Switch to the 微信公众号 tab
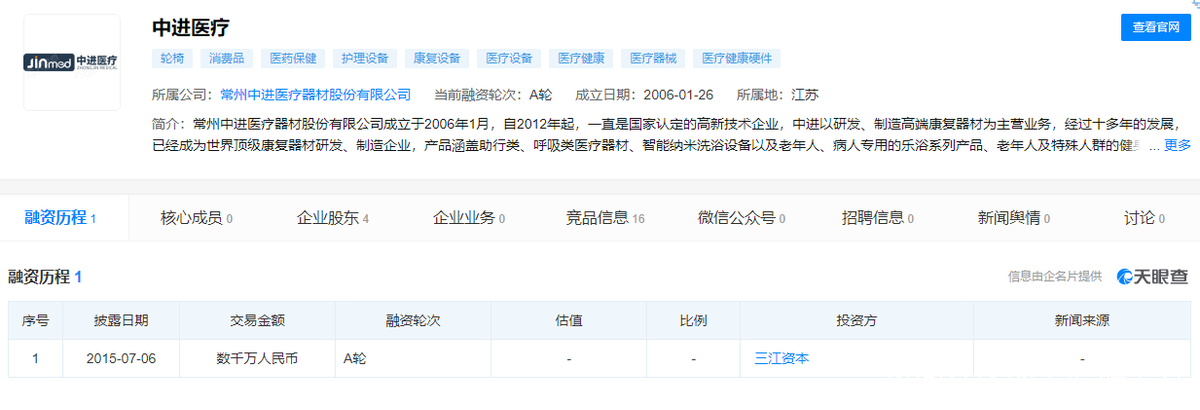1200x410 pixels. (741, 217)
